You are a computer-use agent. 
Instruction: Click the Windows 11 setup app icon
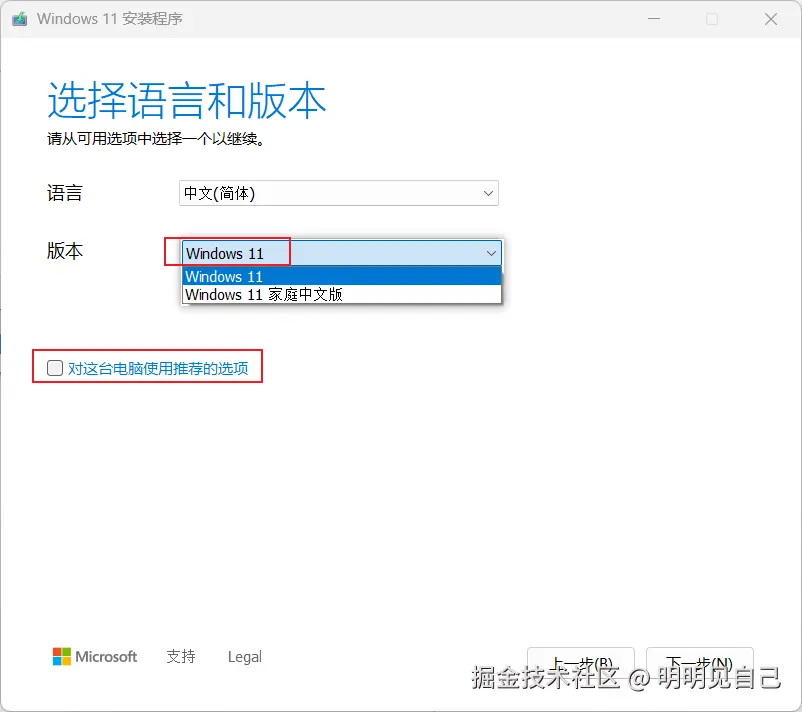[19, 19]
